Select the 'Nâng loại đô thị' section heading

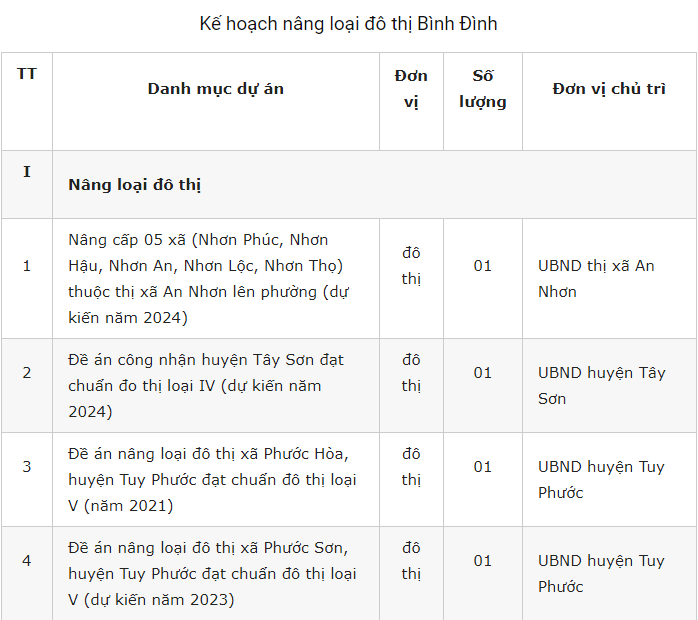click(134, 185)
